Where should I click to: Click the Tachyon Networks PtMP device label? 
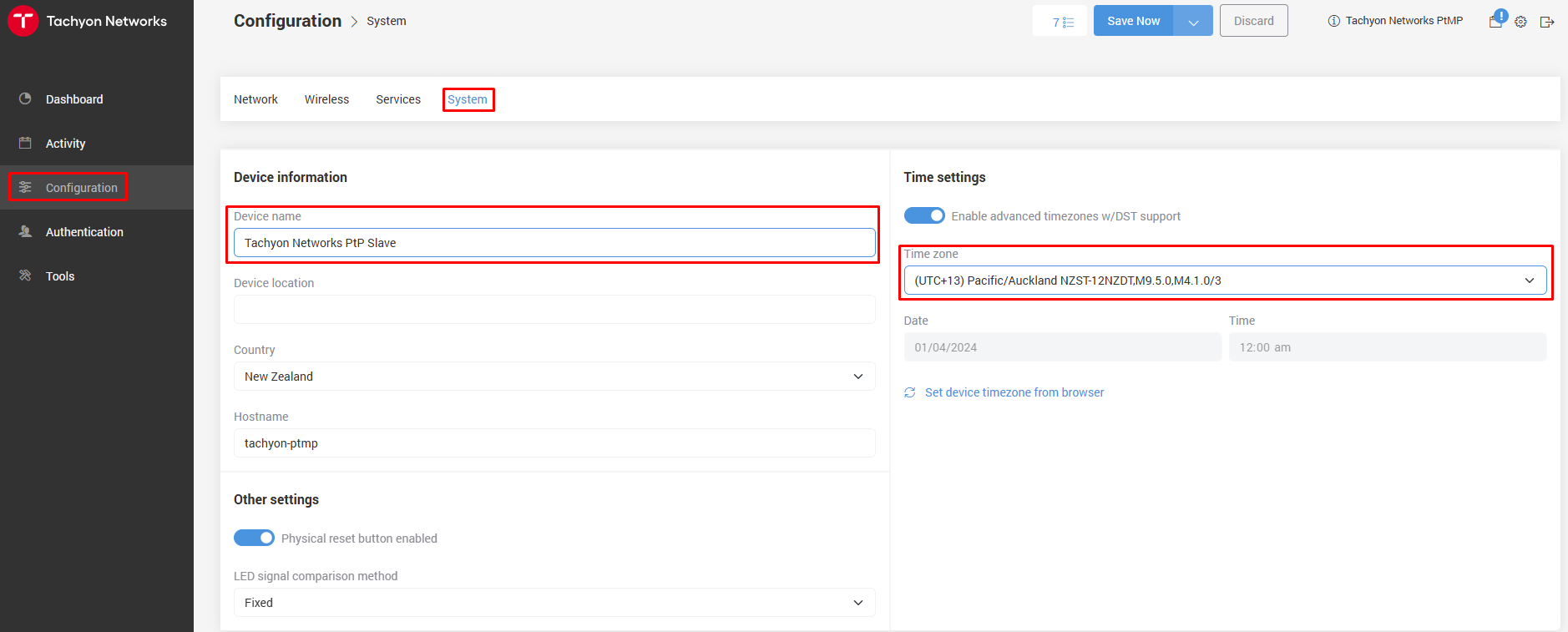[1404, 21]
